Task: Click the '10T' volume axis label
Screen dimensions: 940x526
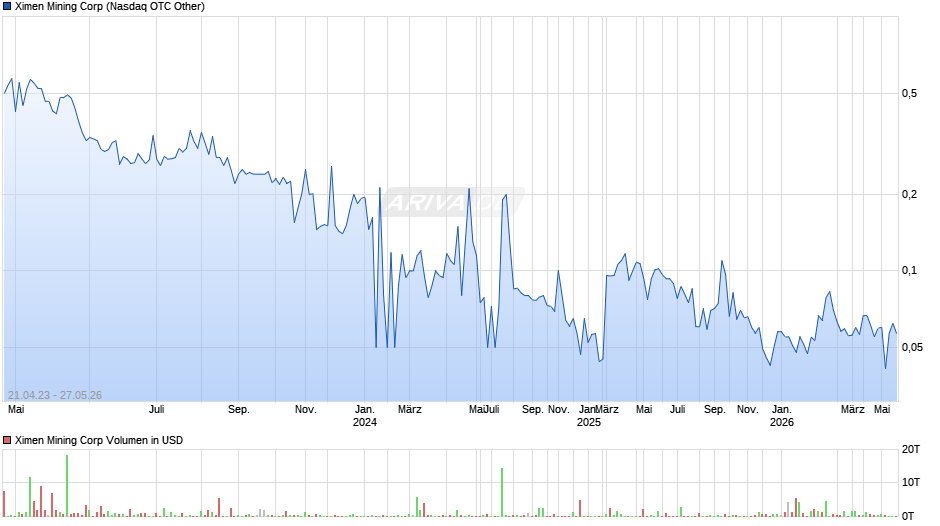Action: (911, 482)
